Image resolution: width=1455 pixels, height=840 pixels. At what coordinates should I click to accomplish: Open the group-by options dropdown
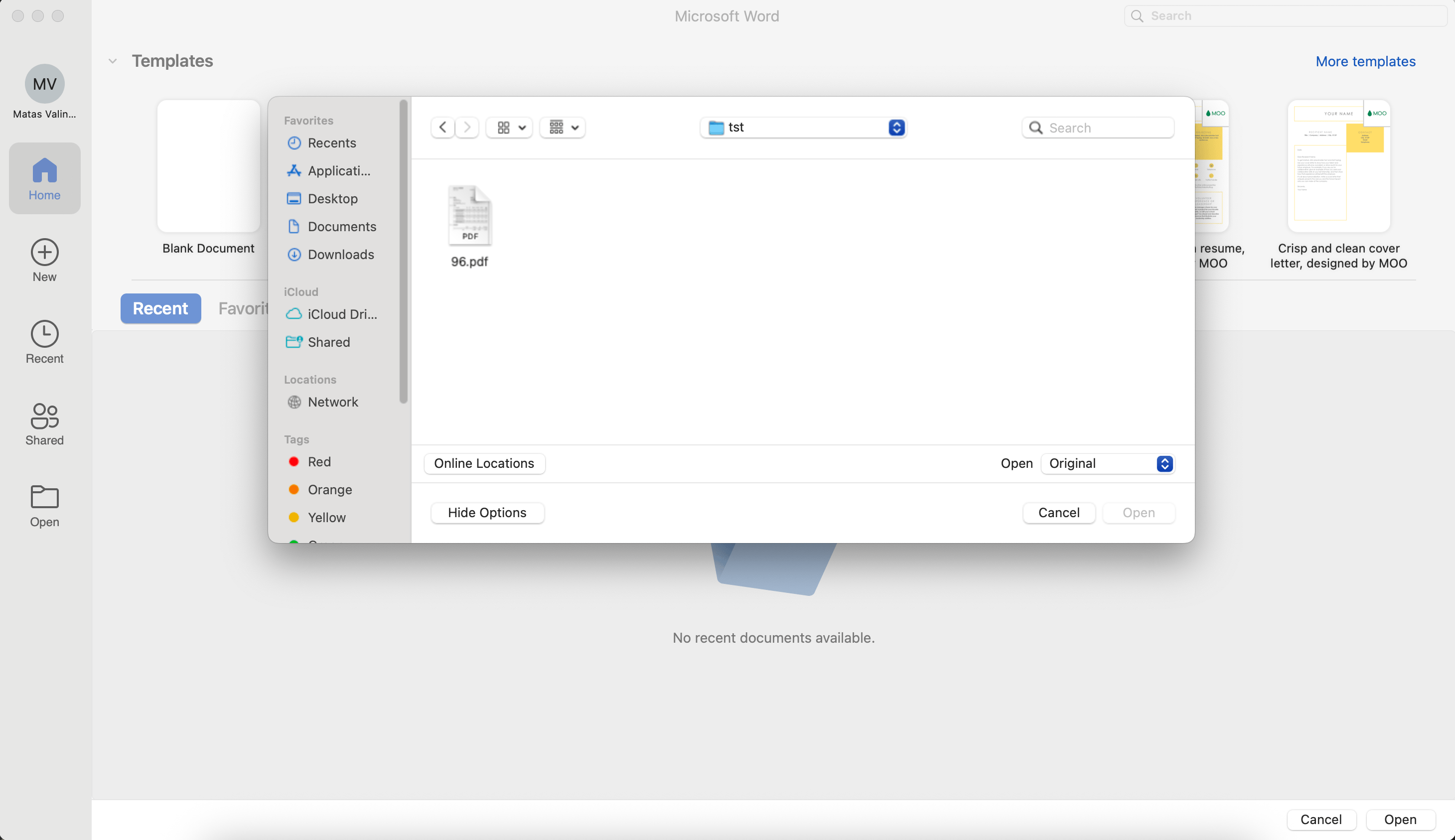[x=563, y=128]
